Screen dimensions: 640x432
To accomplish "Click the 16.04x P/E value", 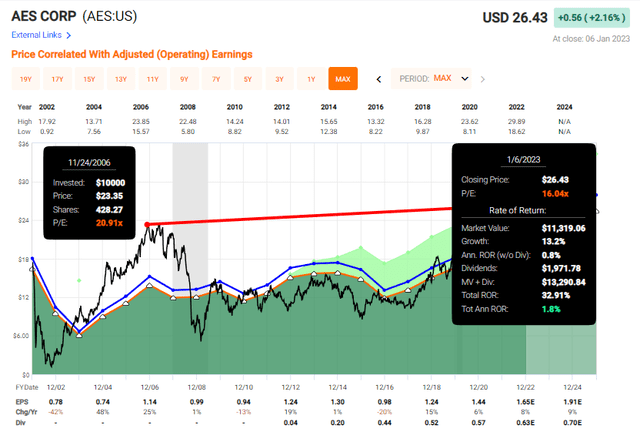I will point(555,194).
